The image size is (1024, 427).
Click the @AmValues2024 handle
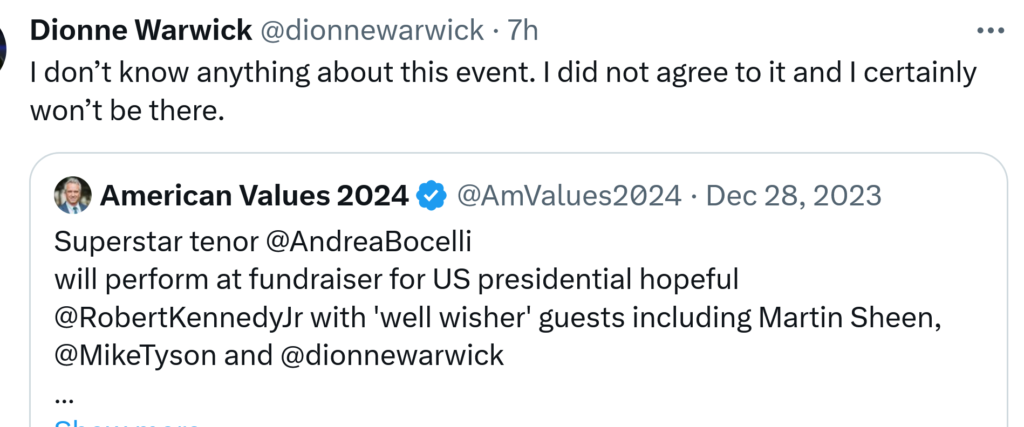pyautogui.click(x=569, y=196)
